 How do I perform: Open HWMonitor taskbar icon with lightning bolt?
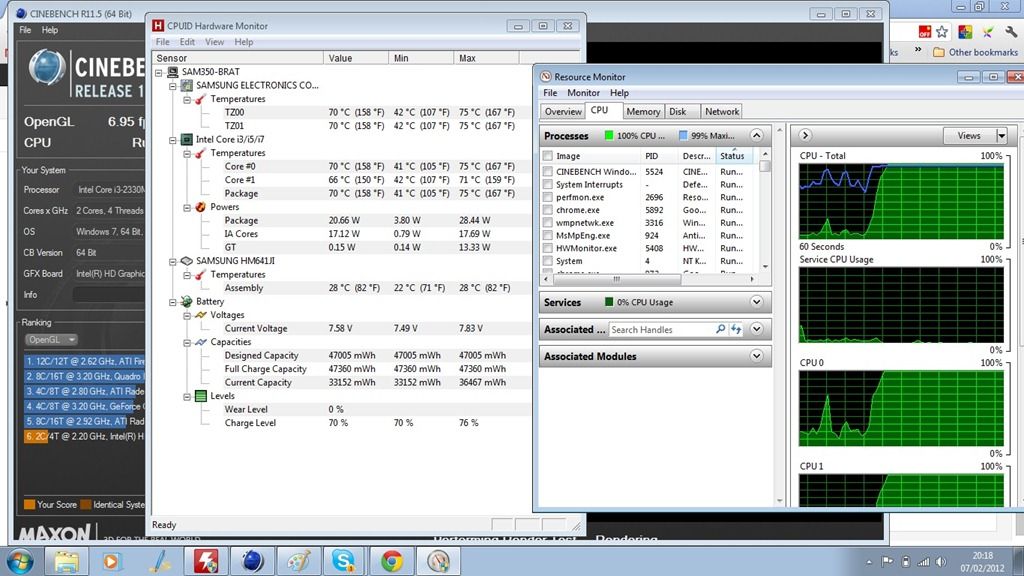(x=206, y=561)
